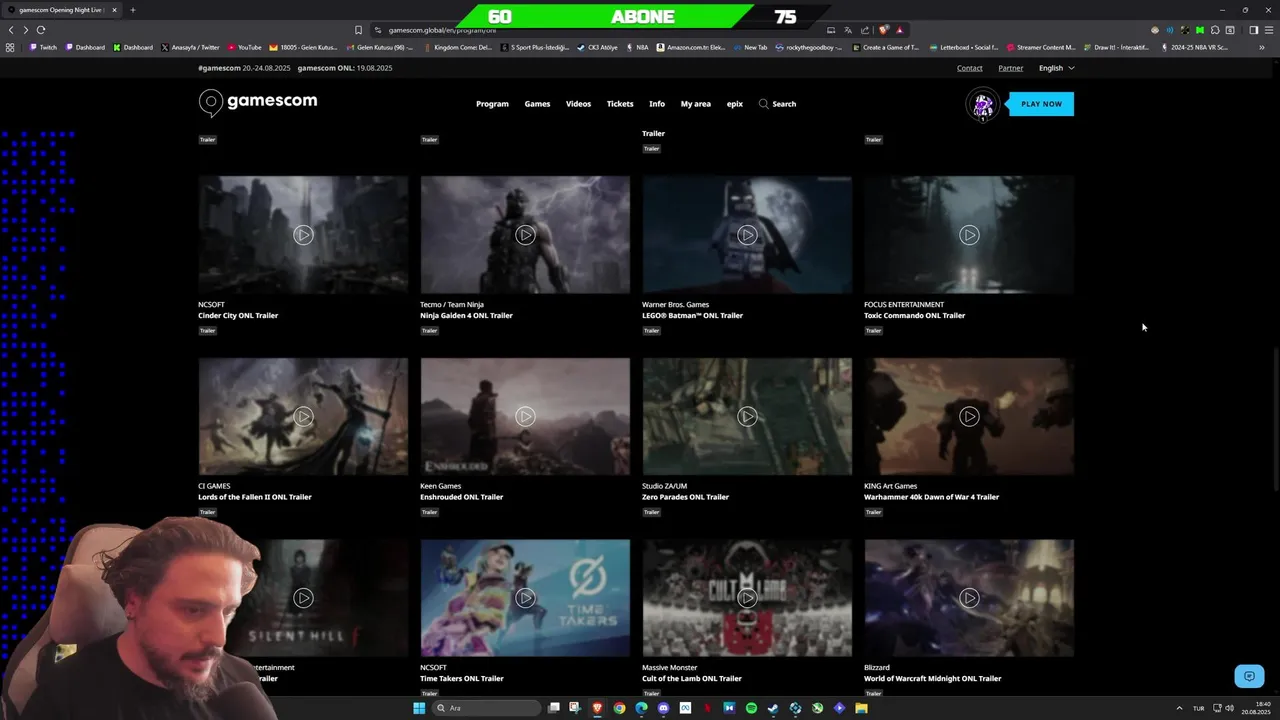Click the taskbar search box
The image size is (1280, 720).
click(x=486, y=708)
